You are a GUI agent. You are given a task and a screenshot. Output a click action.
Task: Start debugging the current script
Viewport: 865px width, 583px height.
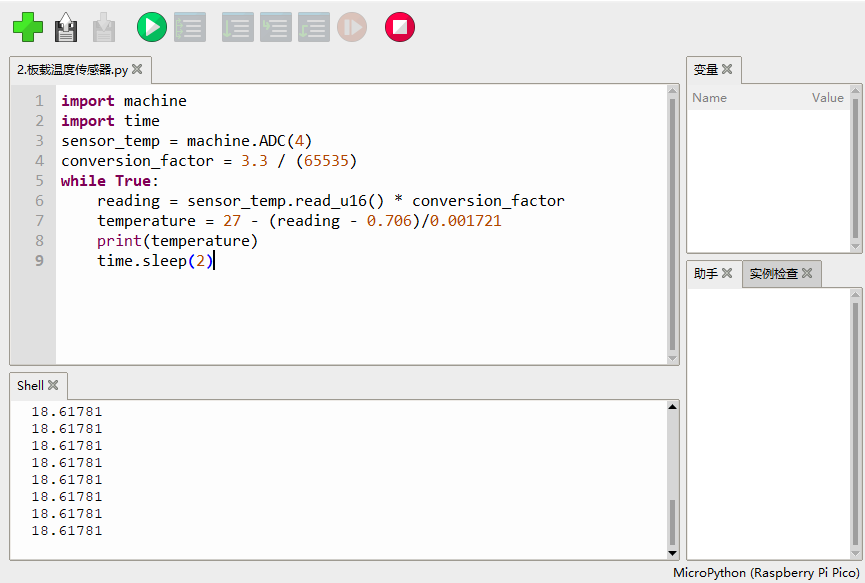tap(190, 27)
